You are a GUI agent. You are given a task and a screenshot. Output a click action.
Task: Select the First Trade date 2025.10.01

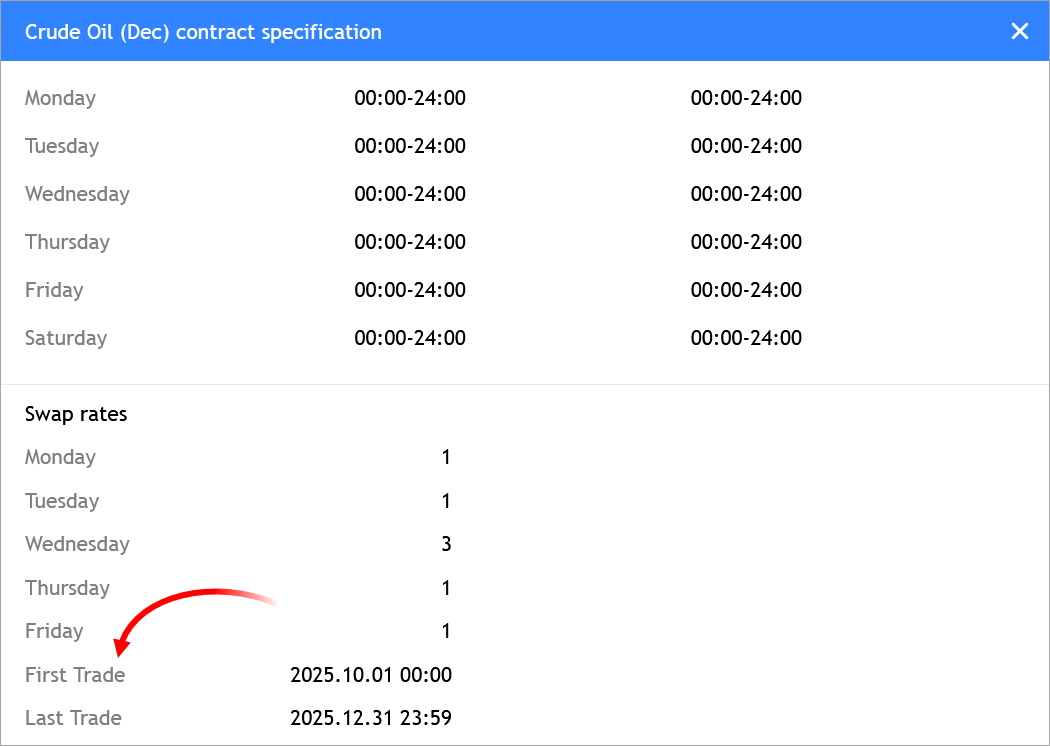point(370,675)
